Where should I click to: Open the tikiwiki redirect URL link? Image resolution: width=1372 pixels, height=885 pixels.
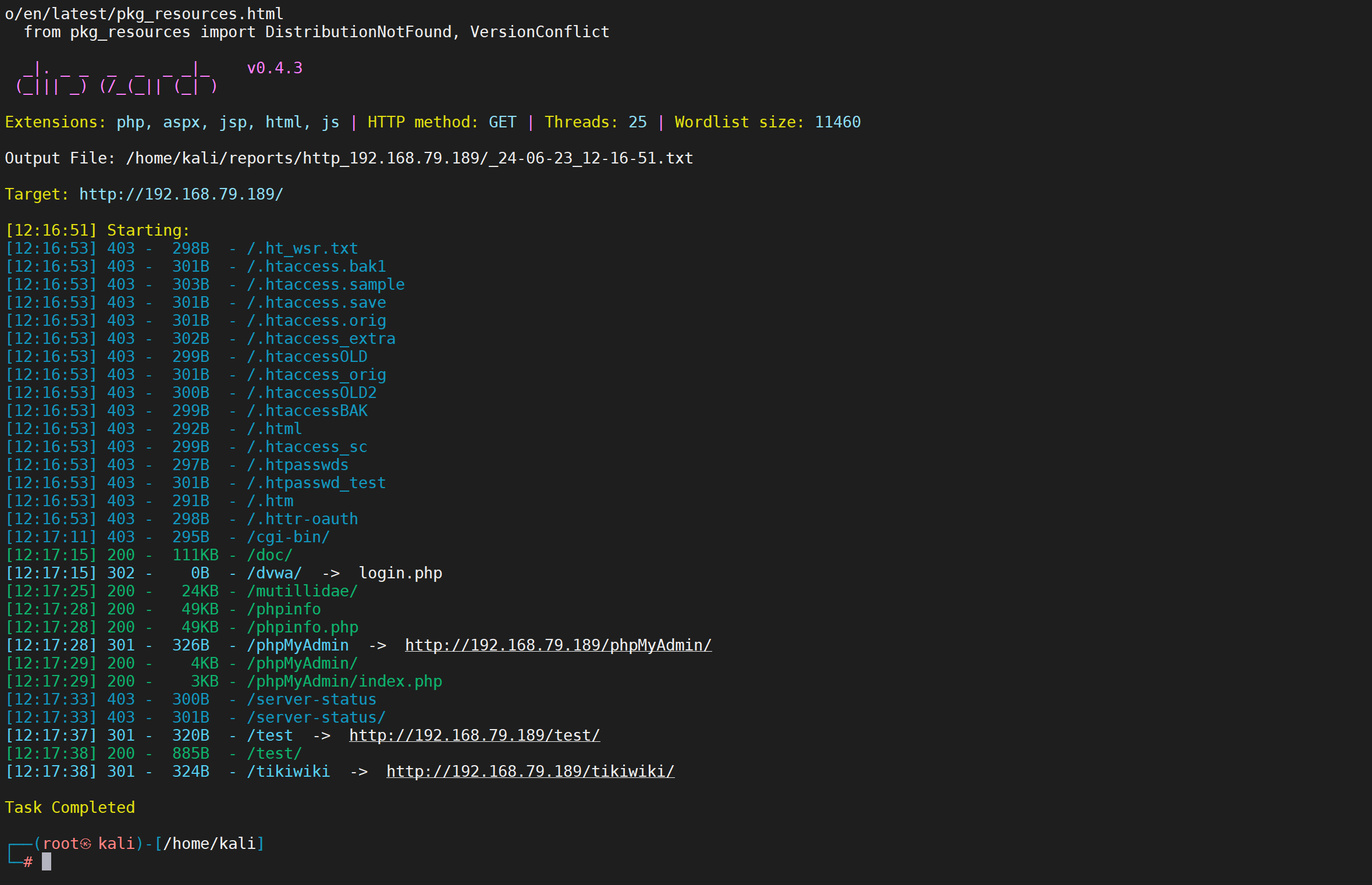[529, 772]
